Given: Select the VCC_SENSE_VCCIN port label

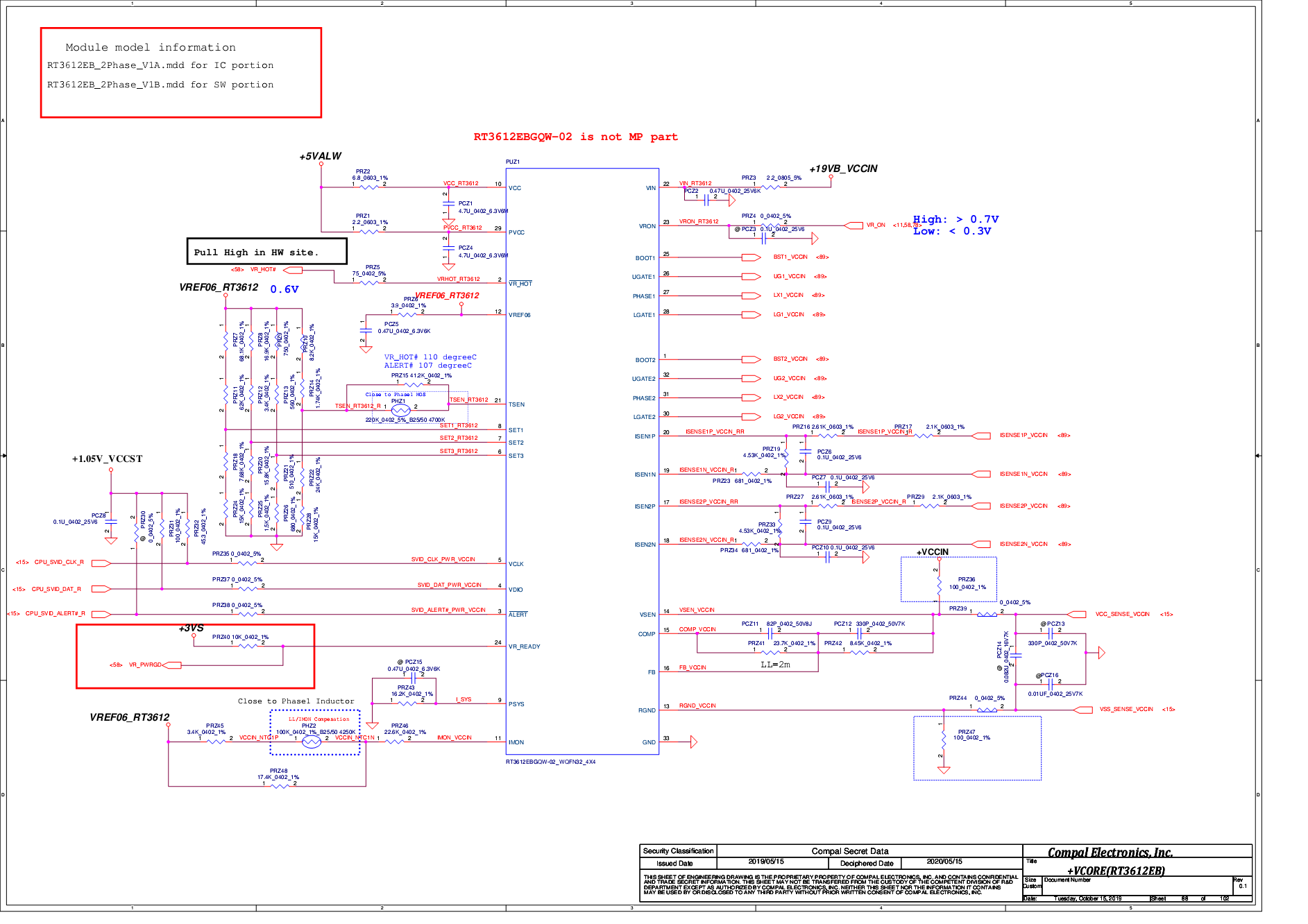Looking at the screenshot, I should tap(1122, 615).
